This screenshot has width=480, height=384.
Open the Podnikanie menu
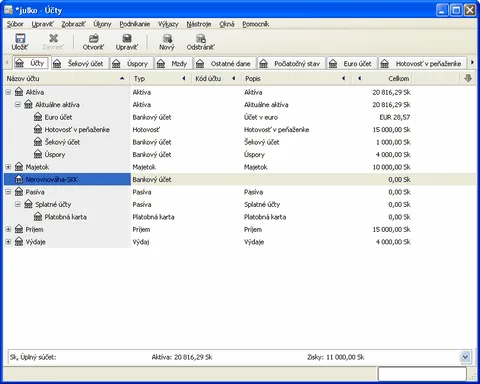[135, 24]
